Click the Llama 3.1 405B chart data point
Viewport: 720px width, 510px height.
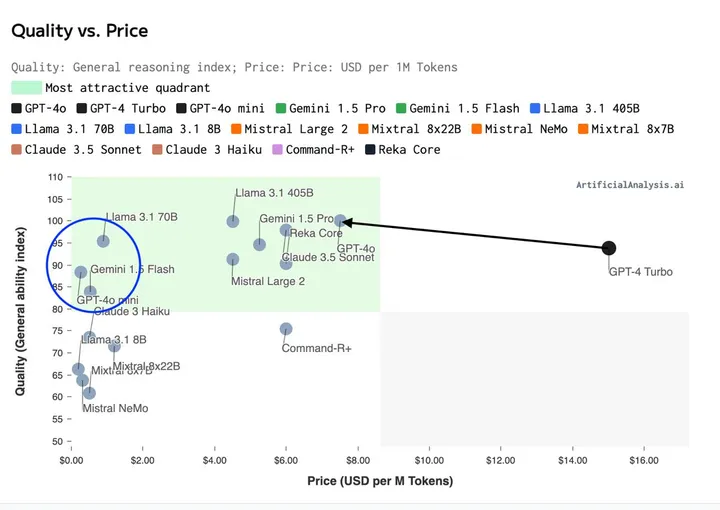233,221
